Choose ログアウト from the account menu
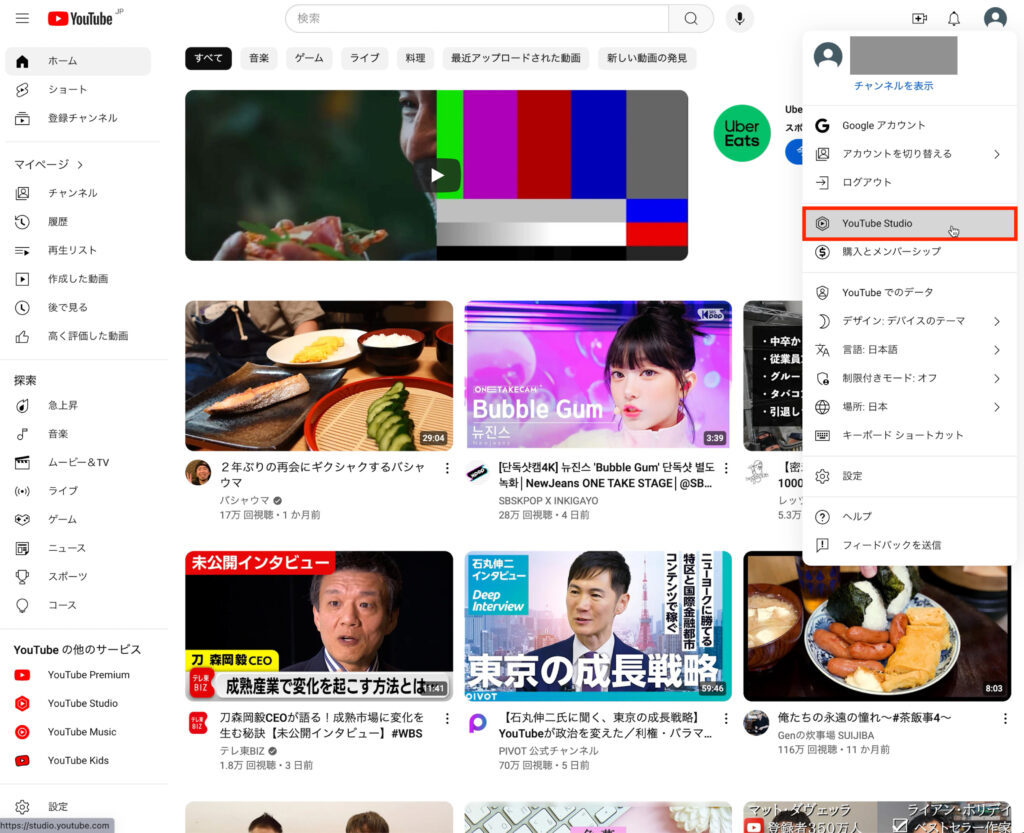This screenshot has width=1024, height=833. 866,183
